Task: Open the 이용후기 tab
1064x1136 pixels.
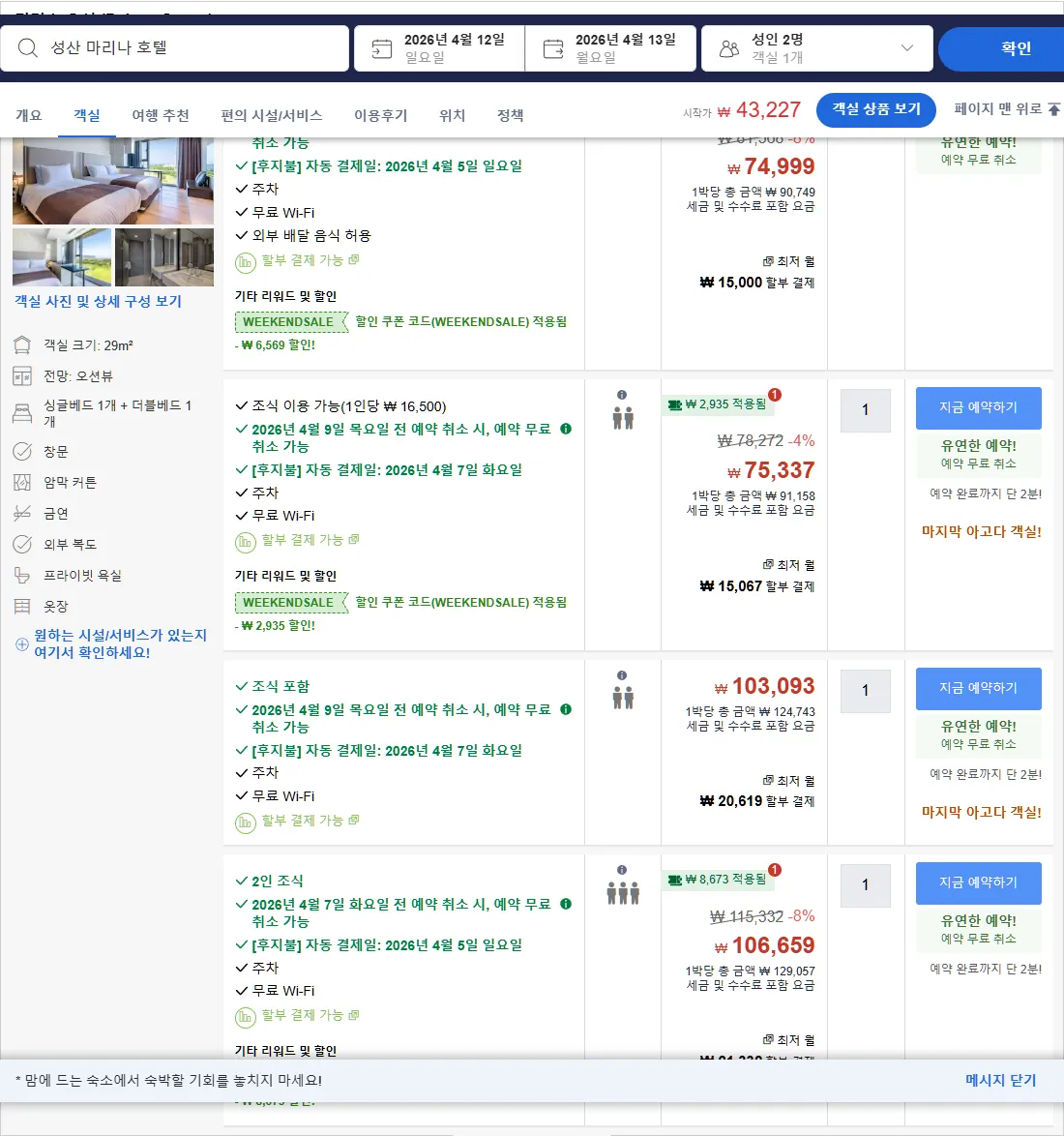Action: tap(380, 115)
